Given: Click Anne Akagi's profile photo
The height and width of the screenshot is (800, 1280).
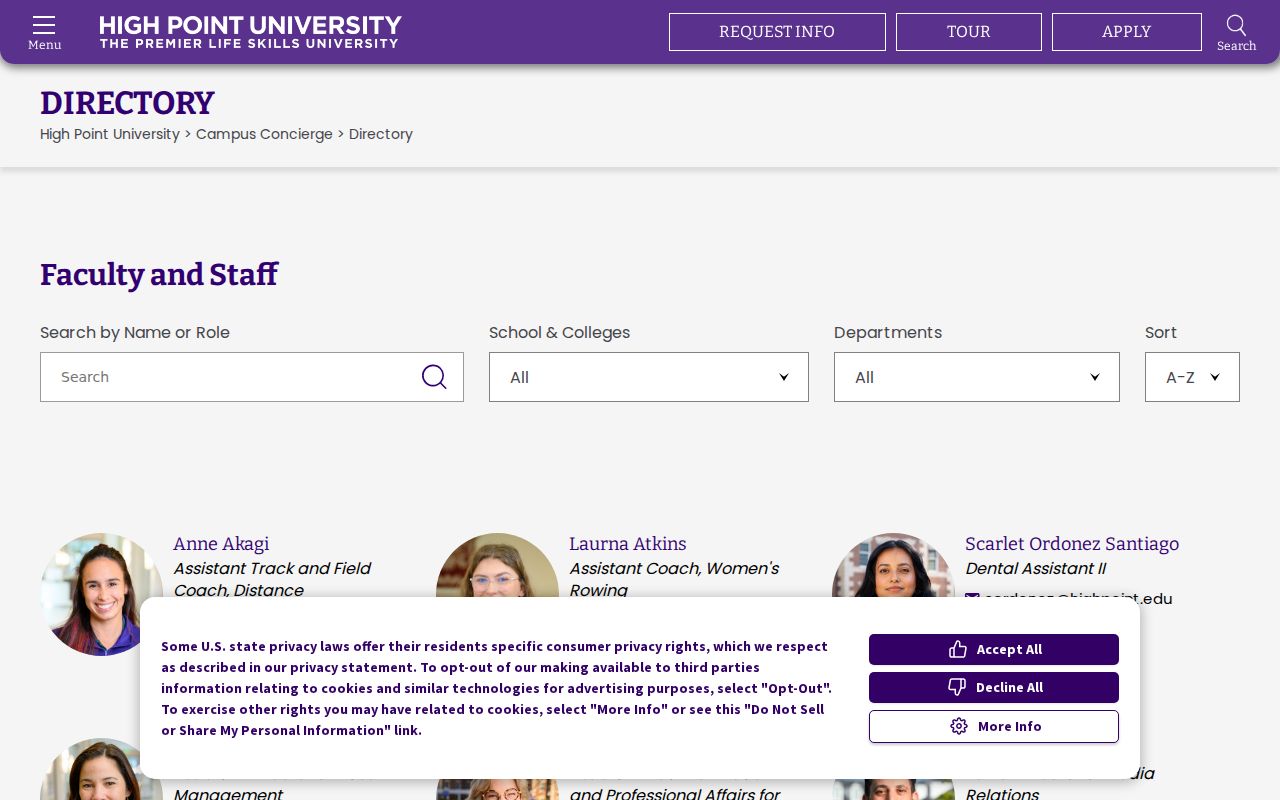Looking at the screenshot, I should pos(101,594).
